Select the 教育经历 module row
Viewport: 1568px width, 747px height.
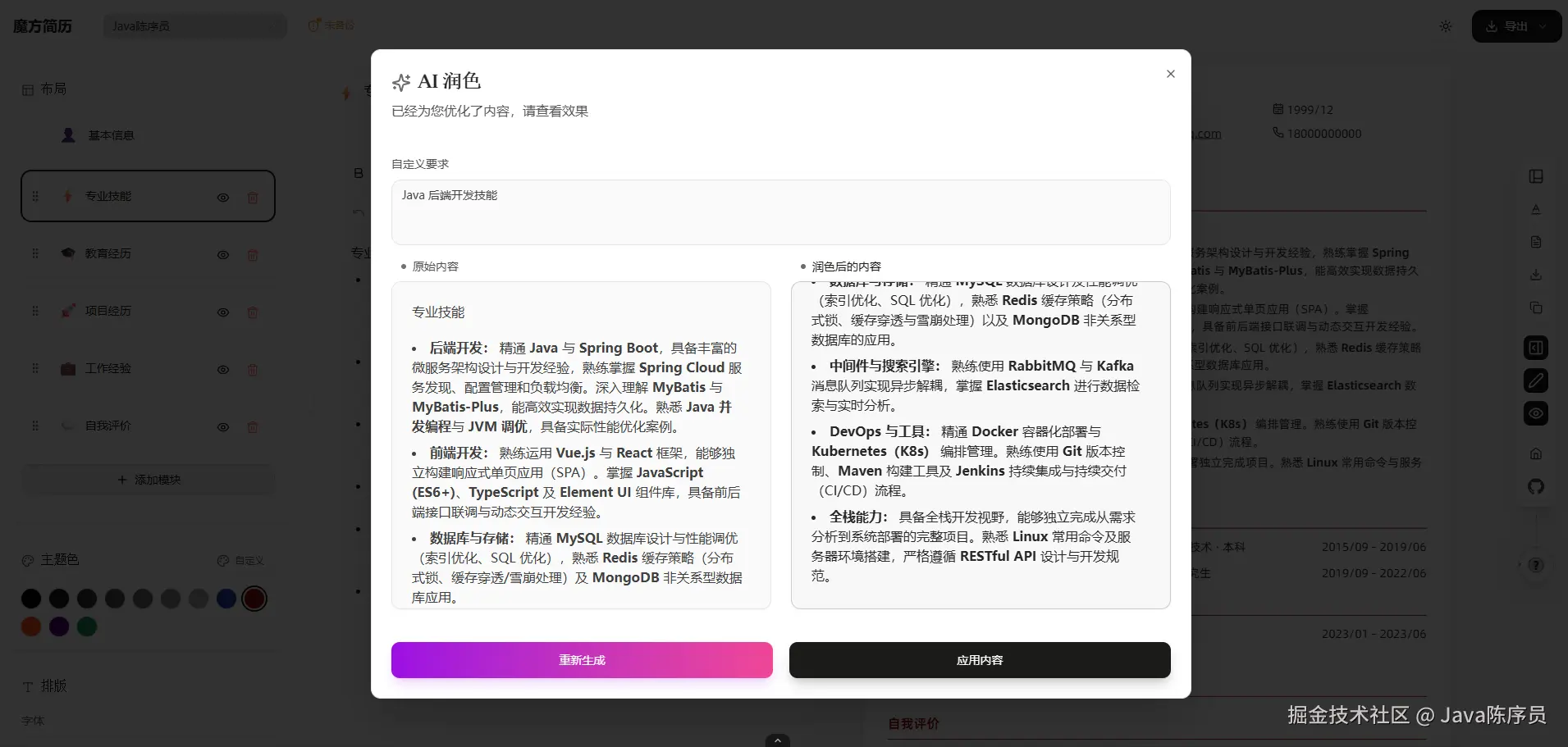(148, 254)
